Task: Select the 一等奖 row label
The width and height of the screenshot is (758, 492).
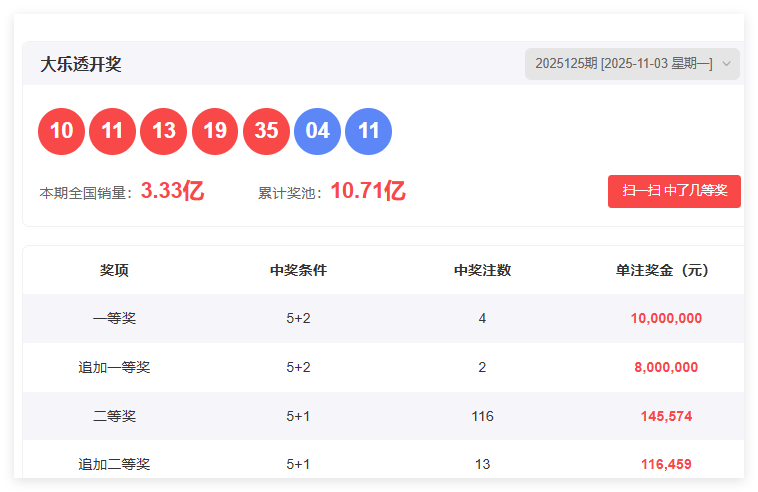Action: (x=115, y=318)
